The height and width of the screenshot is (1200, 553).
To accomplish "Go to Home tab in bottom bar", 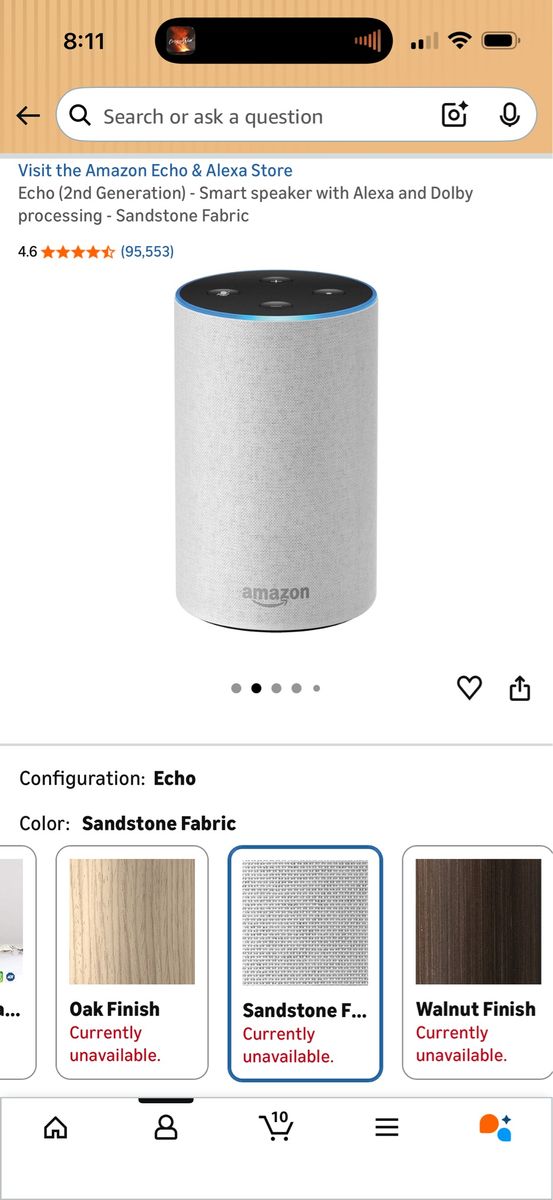I will click(x=56, y=1128).
